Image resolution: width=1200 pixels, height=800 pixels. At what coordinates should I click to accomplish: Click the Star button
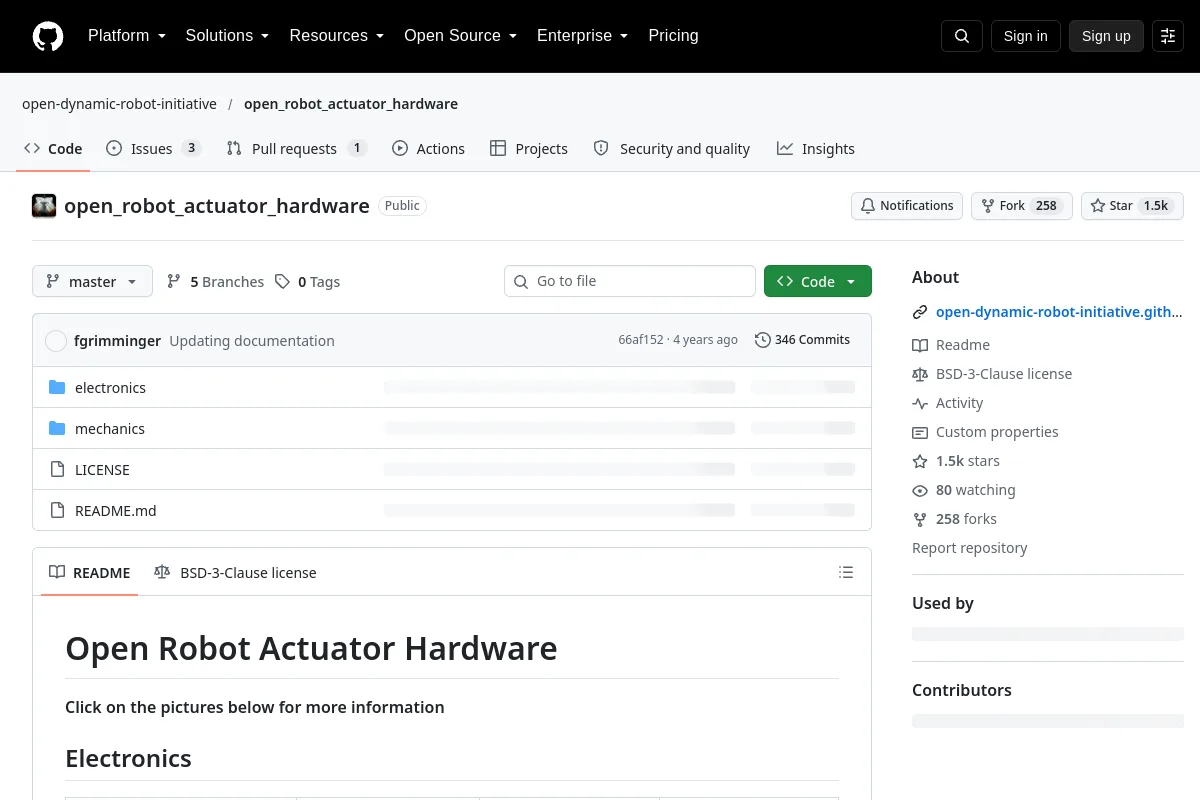(x=1132, y=206)
